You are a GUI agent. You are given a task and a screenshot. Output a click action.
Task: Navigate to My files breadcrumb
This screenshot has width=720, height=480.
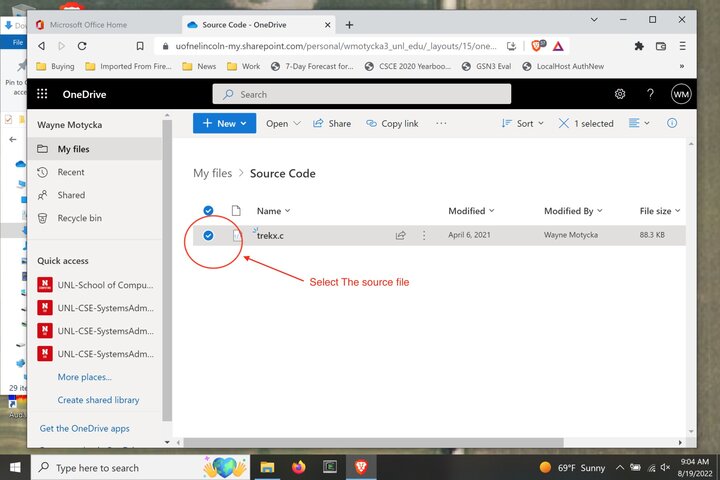pyautogui.click(x=212, y=173)
